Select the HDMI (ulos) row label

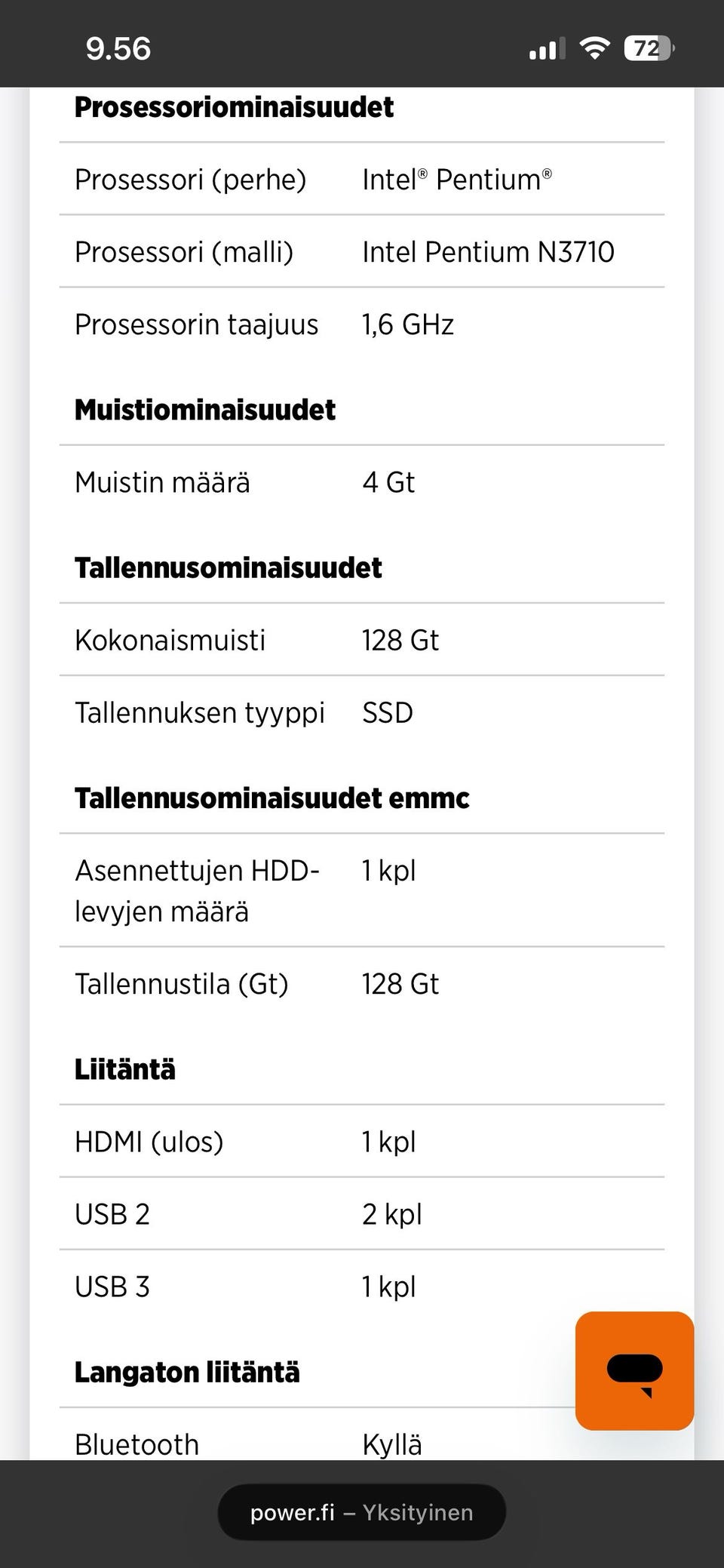tap(149, 1142)
